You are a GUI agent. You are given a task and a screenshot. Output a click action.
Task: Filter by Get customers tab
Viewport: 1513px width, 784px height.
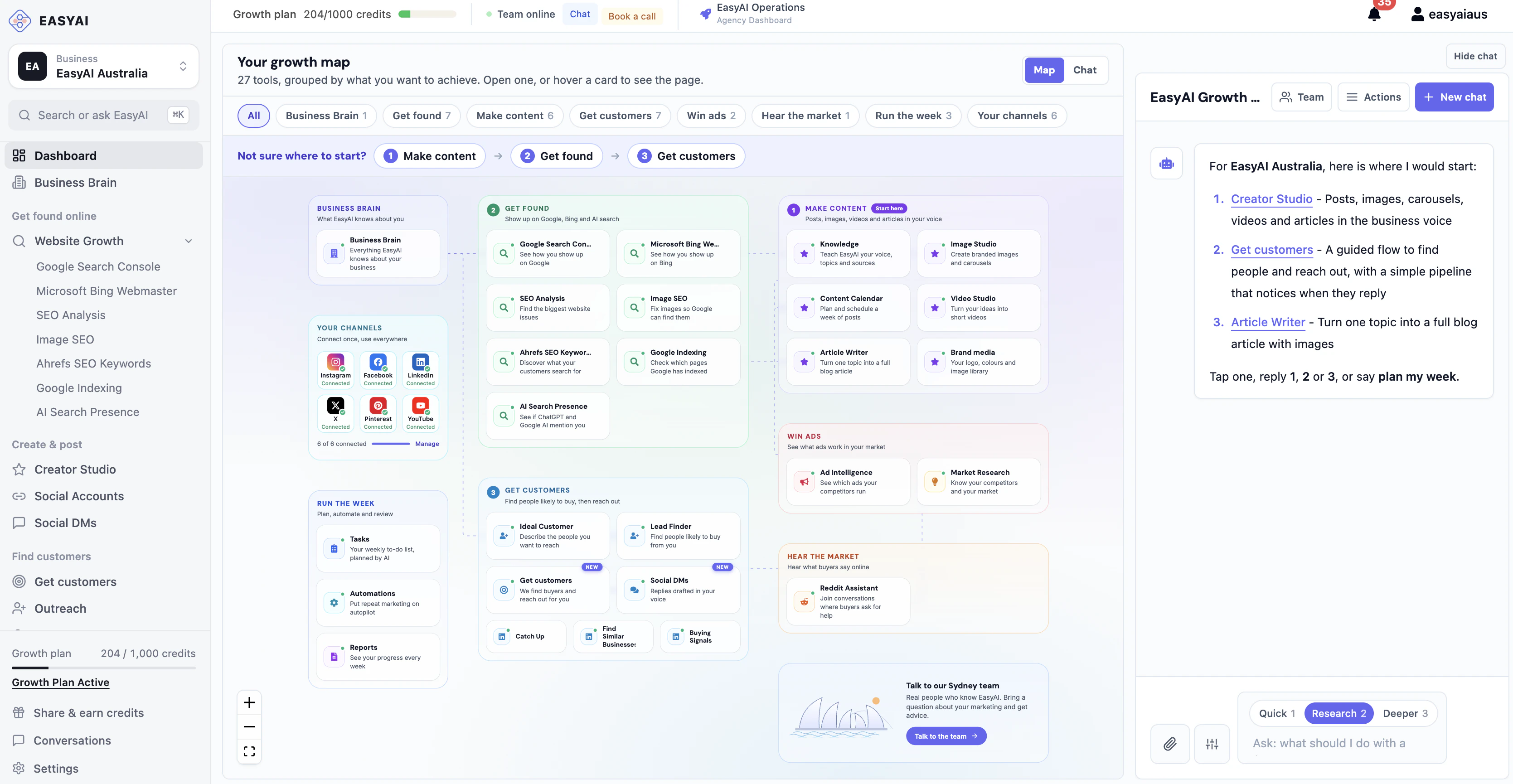coord(620,116)
